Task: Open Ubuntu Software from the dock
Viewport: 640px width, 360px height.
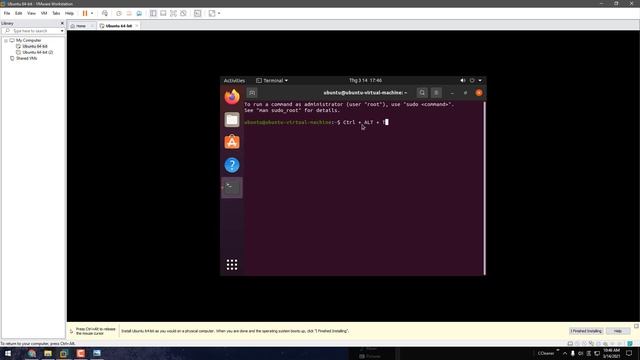Action: click(x=232, y=142)
